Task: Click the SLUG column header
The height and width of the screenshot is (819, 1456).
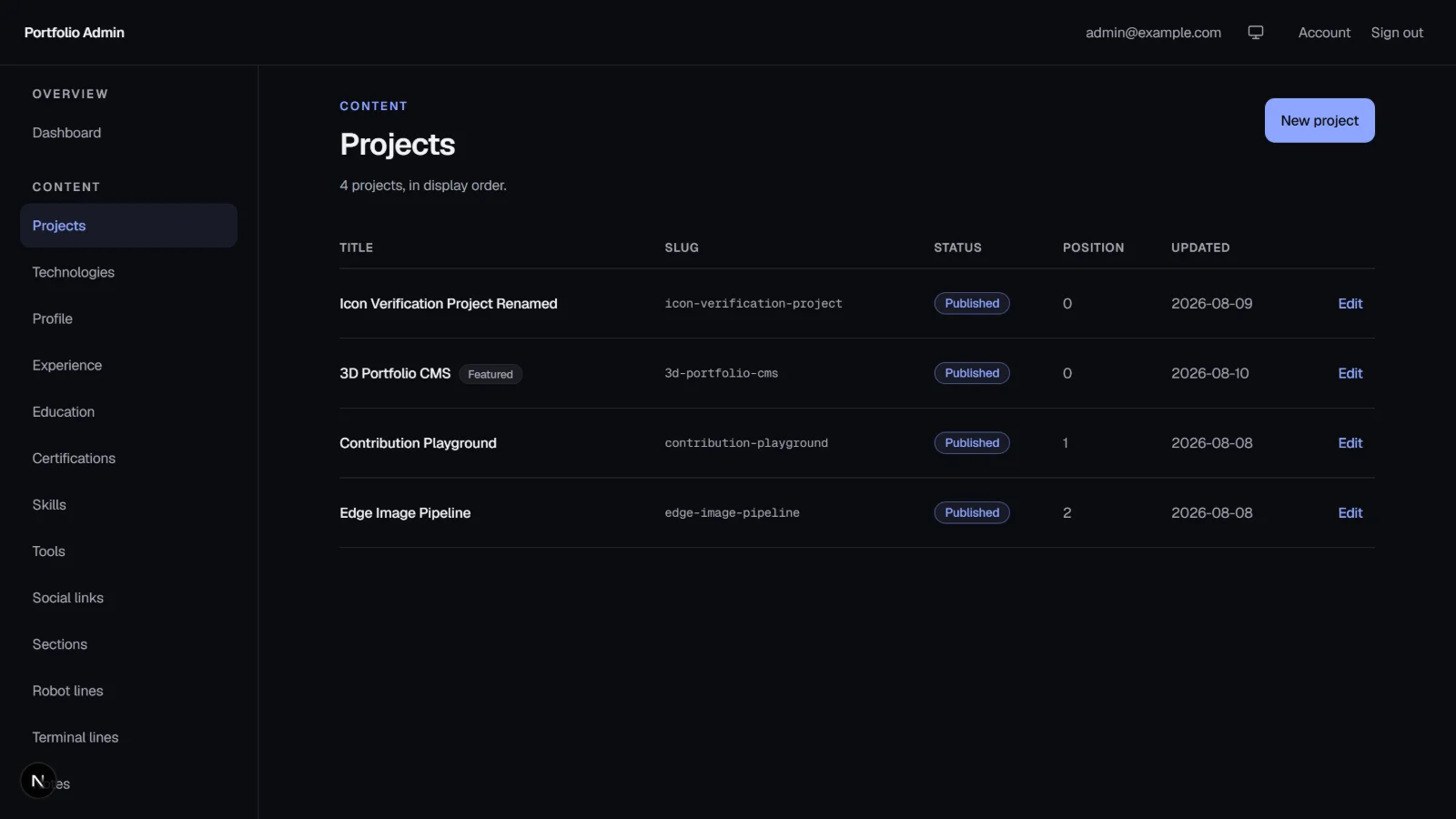Action: click(682, 248)
